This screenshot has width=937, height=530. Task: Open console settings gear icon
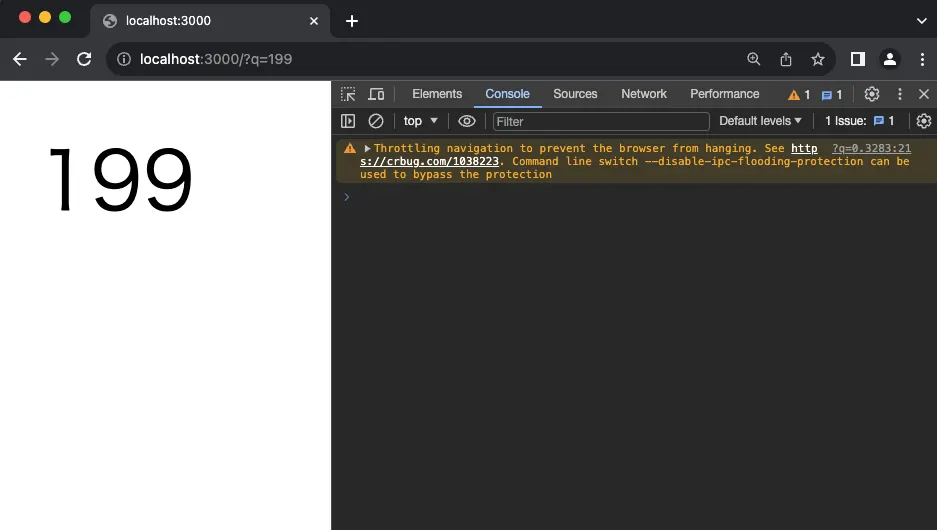[x=924, y=121]
